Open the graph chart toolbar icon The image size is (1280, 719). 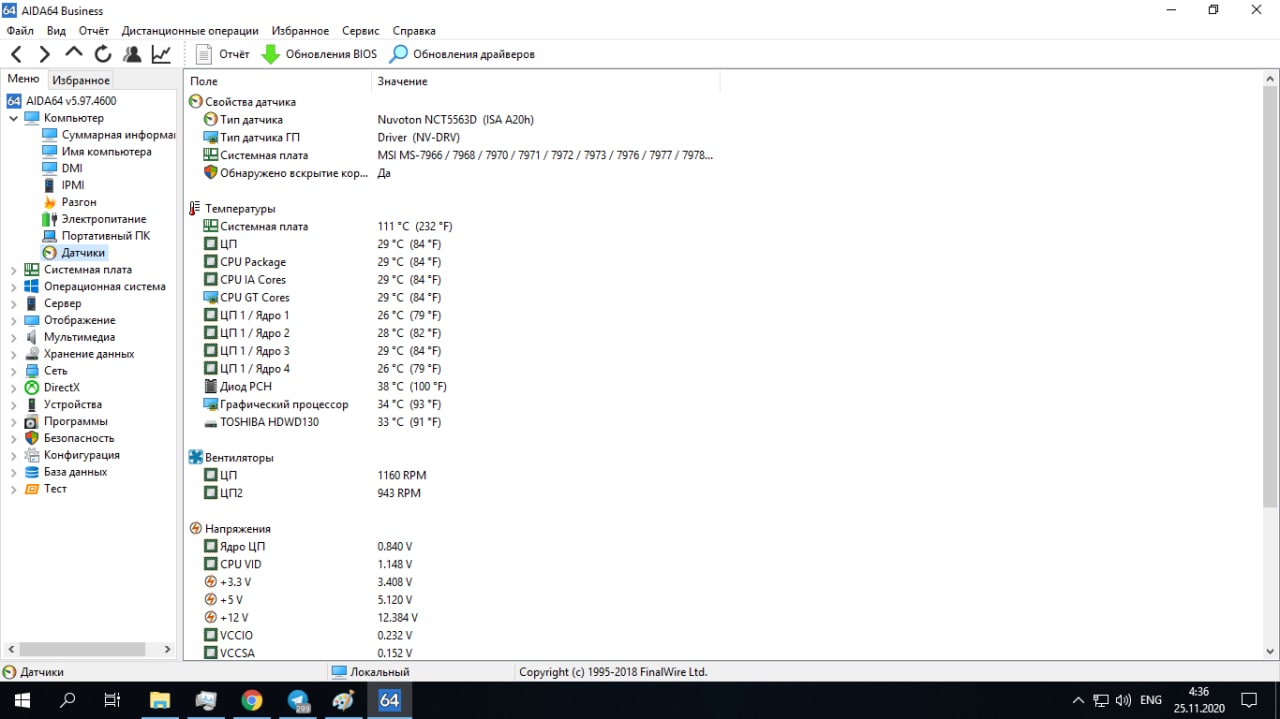click(x=161, y=54)
